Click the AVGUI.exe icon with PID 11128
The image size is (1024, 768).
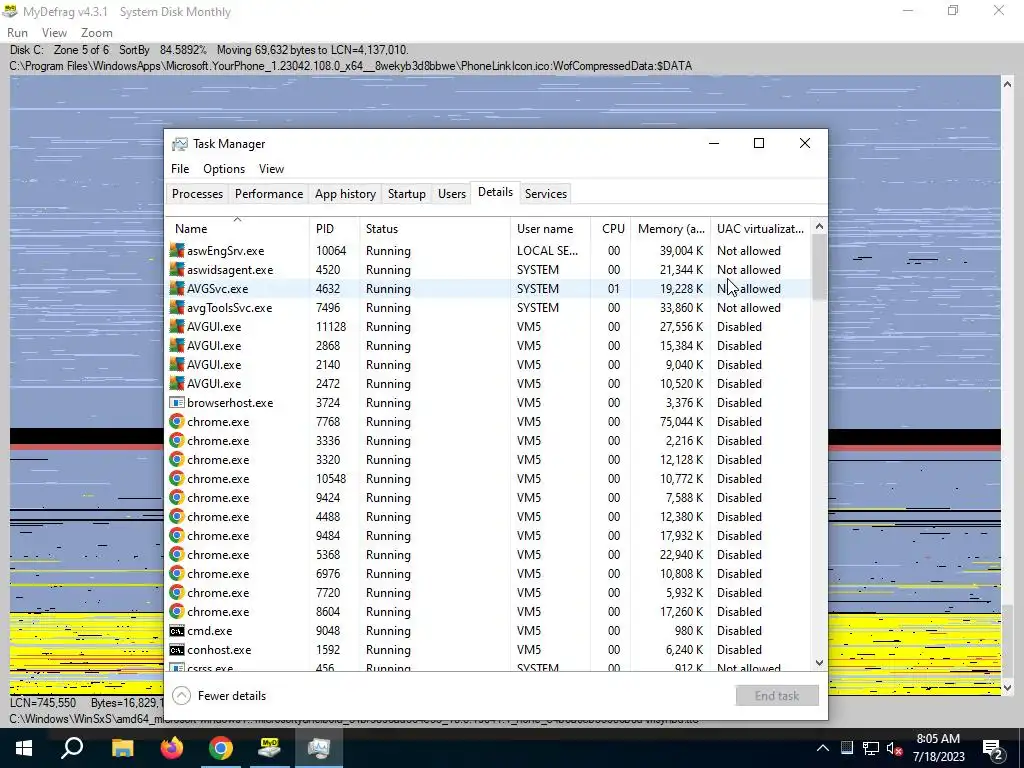click(176, 327)
